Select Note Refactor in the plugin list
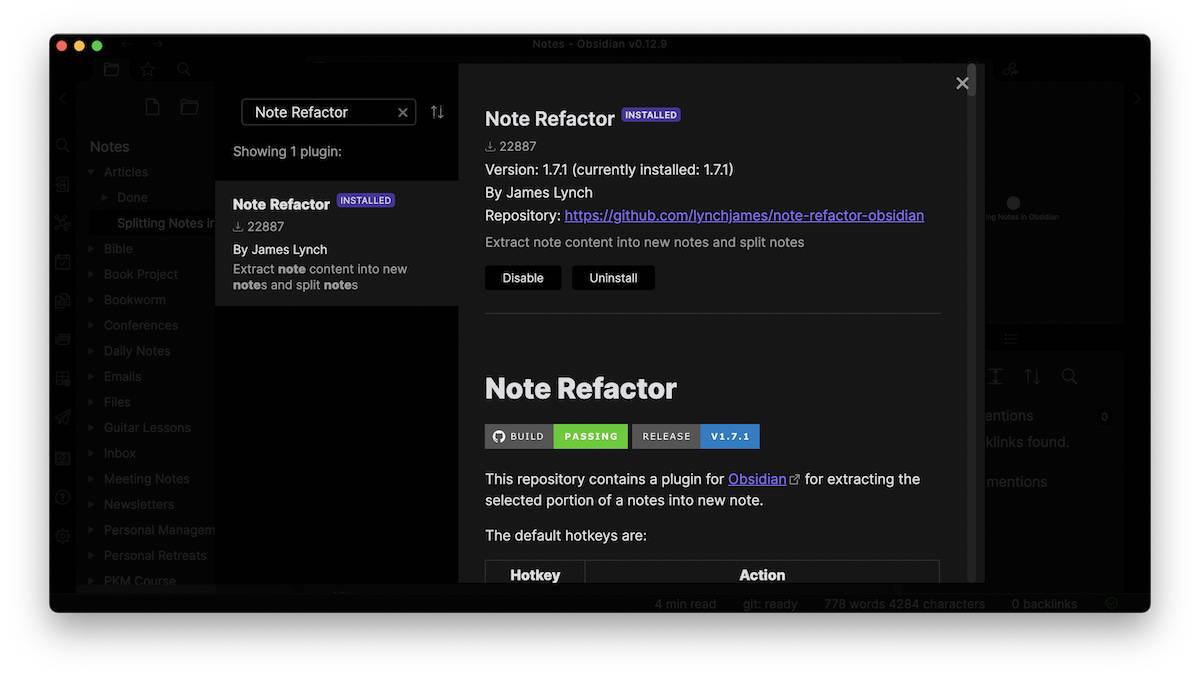 337,244
